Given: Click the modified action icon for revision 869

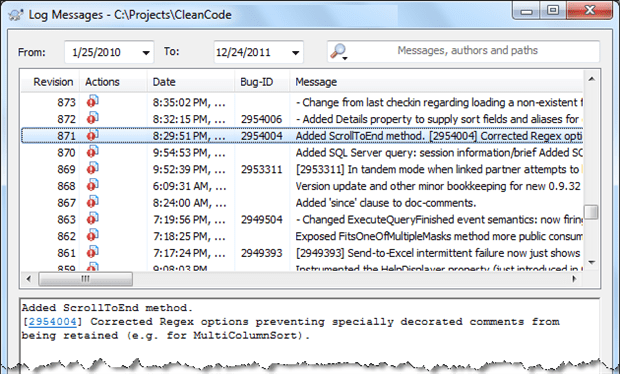Looking at the screenshot, I should (x=93, y=168).
